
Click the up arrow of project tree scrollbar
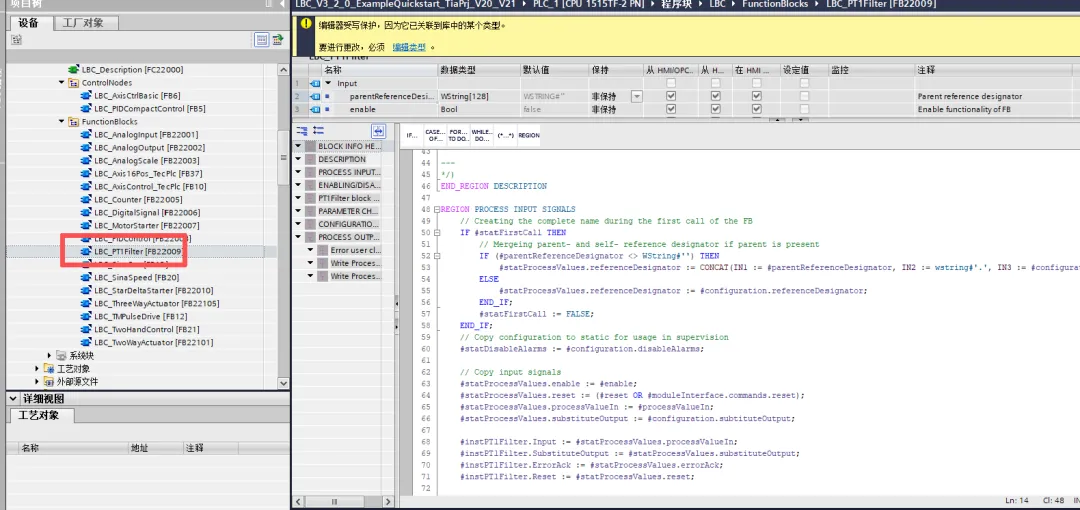click(x=284, y=70)
